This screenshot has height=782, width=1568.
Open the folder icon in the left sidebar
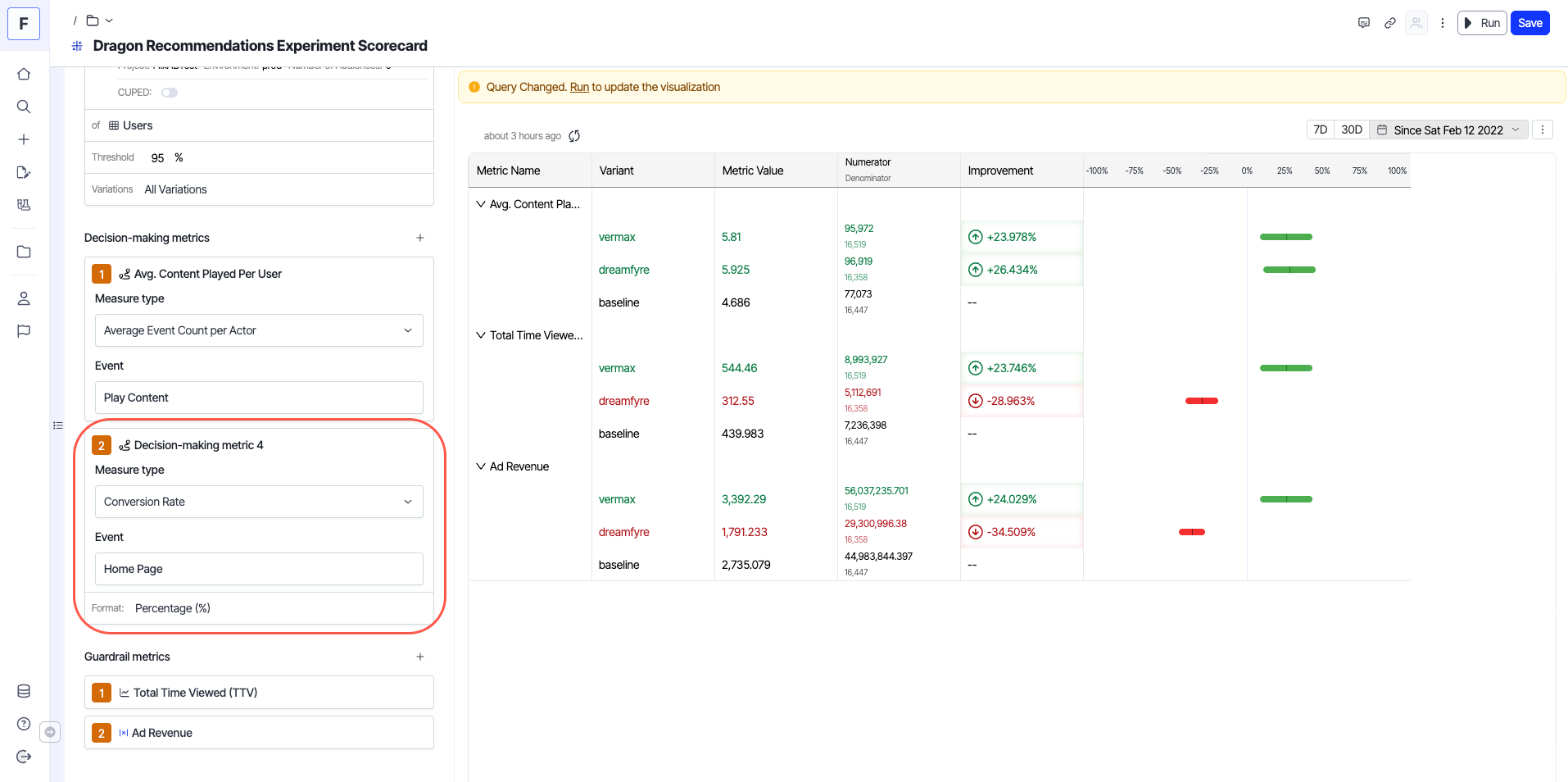(24, 252)
